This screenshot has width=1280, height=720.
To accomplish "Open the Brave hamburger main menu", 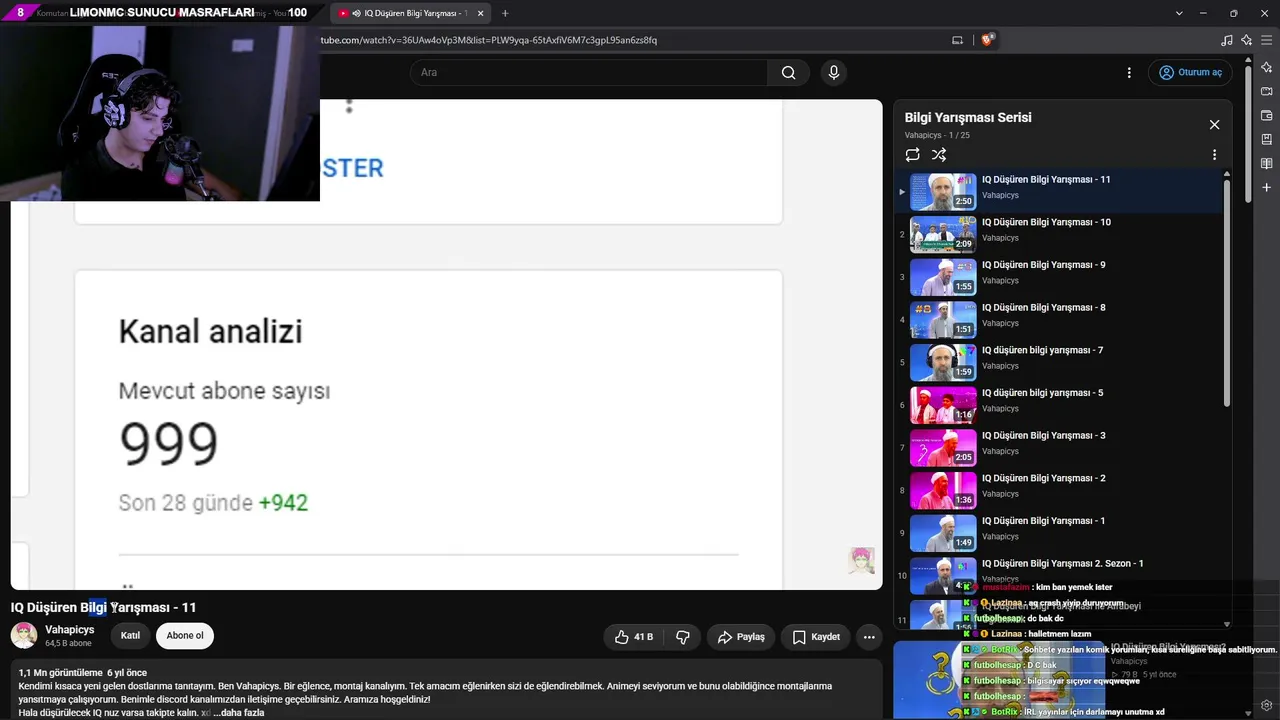I will click(x=1267, y=40).
